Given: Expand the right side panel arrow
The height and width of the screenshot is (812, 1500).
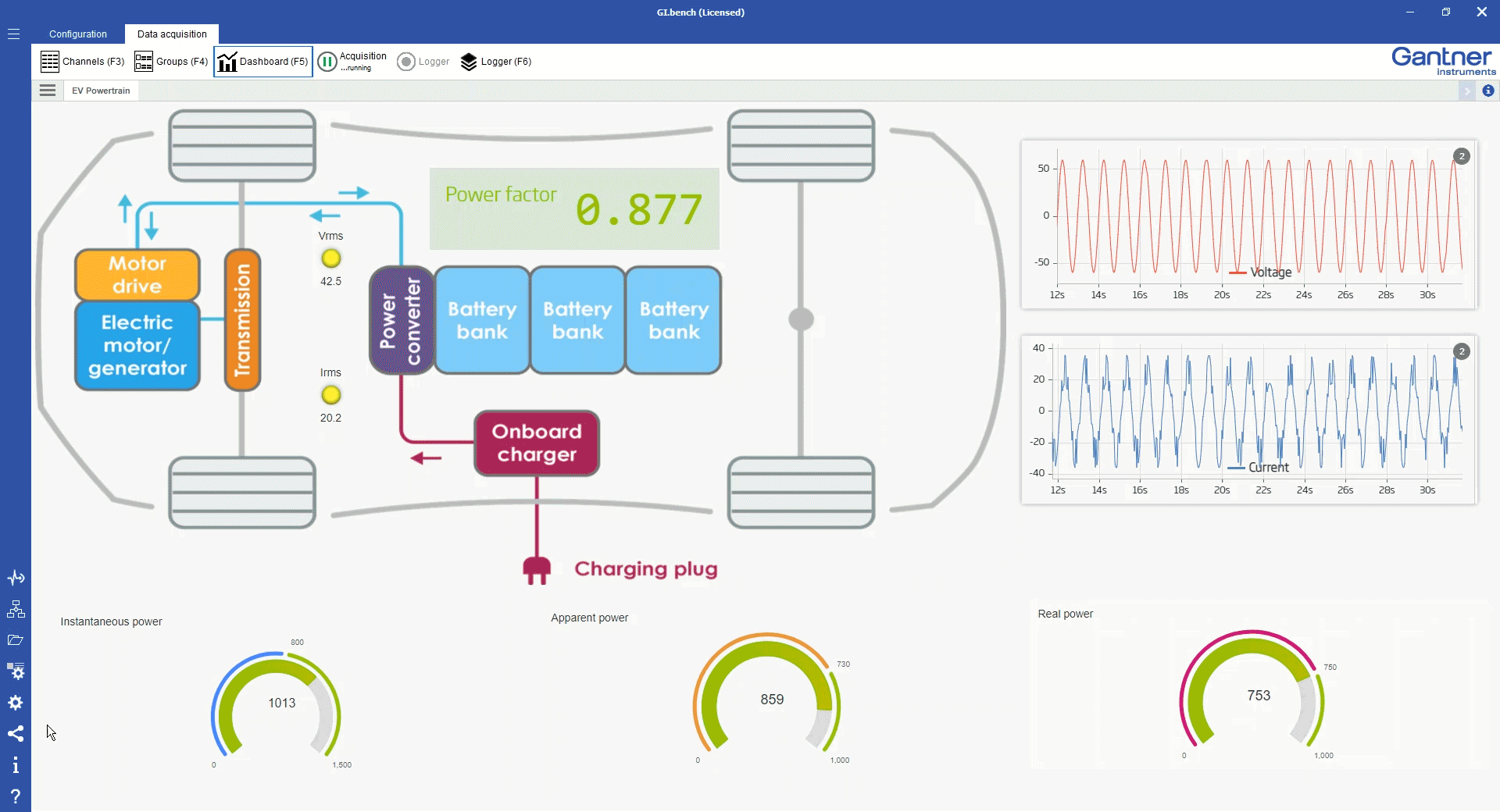Looking at the screenshot, I should pyautogui.click(x=1466, y=91).
